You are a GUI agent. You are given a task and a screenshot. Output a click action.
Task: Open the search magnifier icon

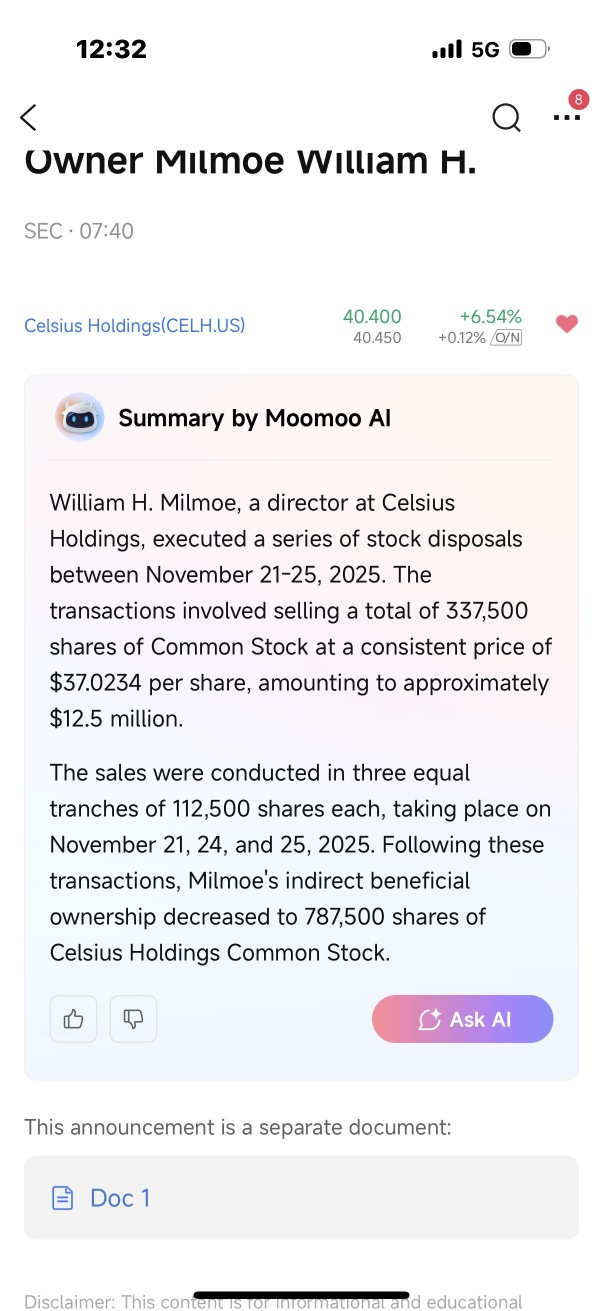point(507,118)
